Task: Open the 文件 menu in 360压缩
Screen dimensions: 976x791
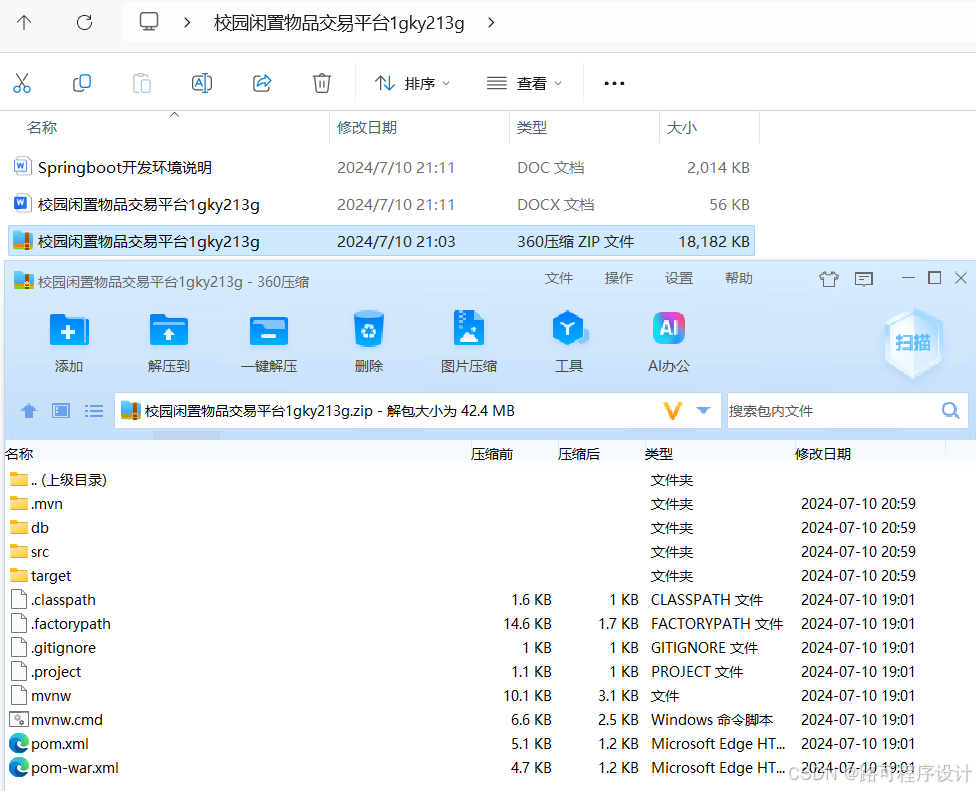Action: [x=558, y=278]
